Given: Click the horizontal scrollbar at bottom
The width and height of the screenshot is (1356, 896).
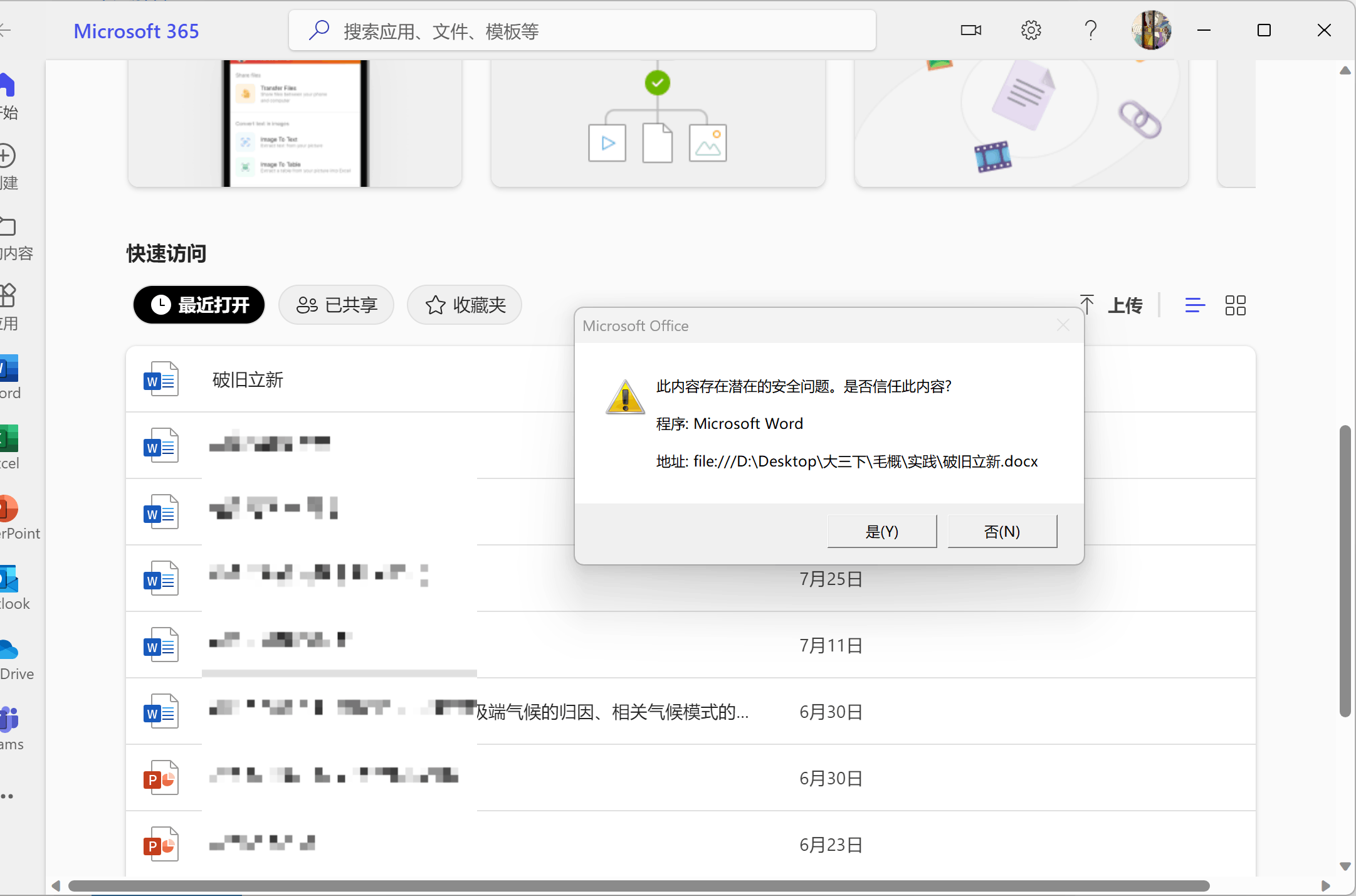Looking at the screenshot, I should 638,886.
